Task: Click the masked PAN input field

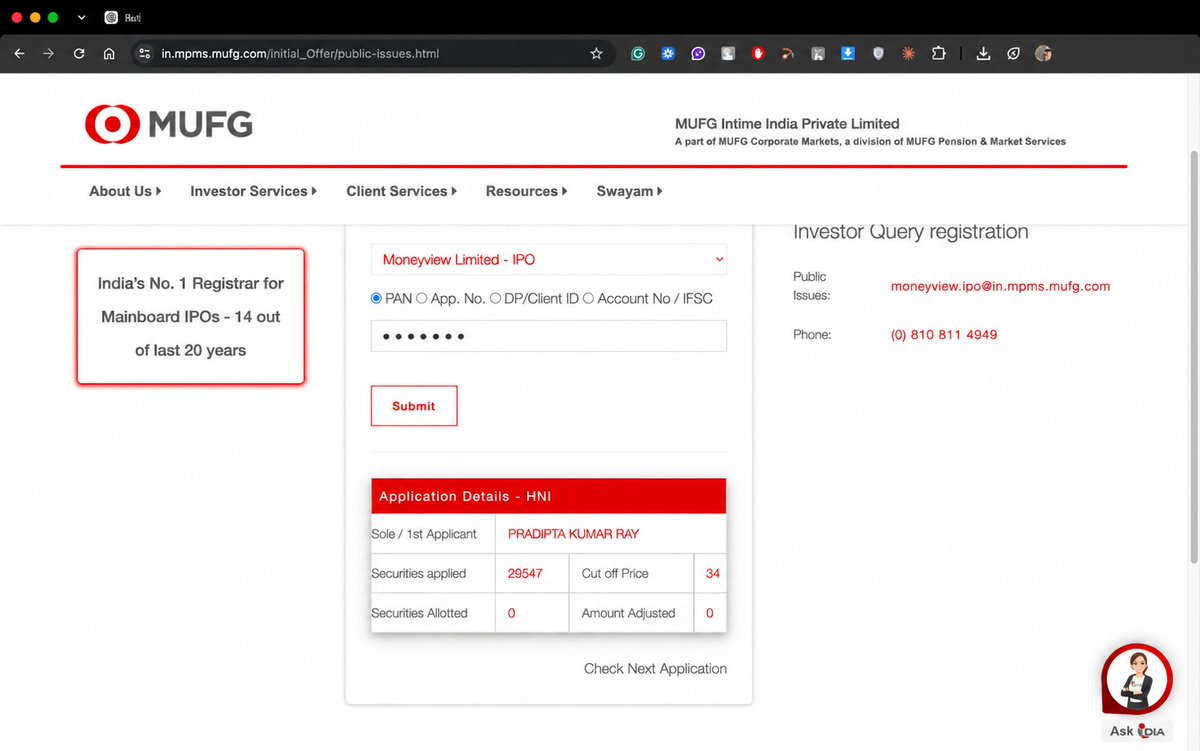Action: 549,336
